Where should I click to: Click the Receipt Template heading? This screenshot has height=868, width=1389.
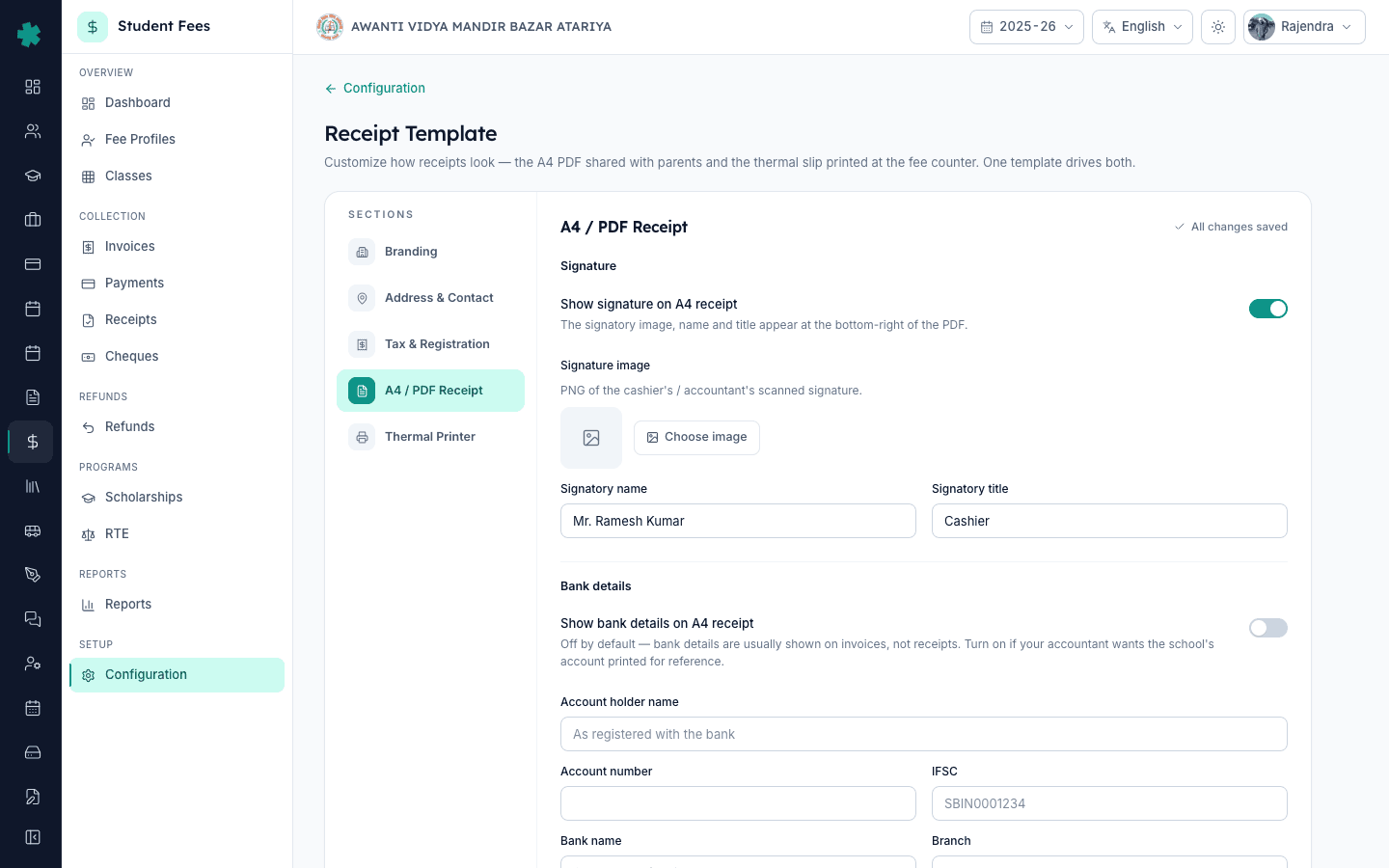[x=411, y=134]
